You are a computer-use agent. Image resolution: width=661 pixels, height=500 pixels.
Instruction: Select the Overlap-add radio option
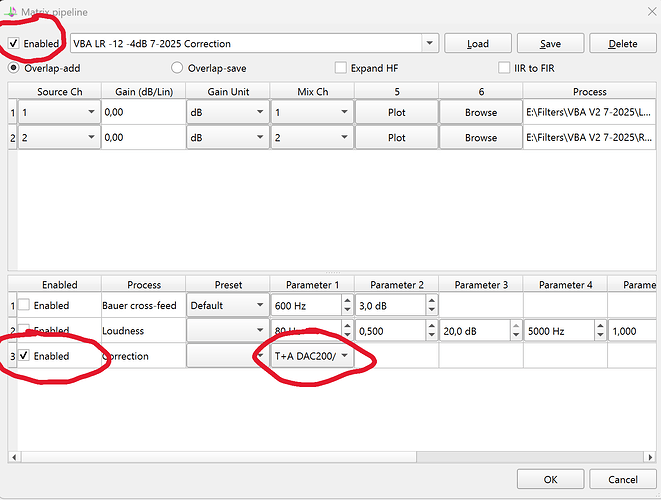(x=14, y=68)
